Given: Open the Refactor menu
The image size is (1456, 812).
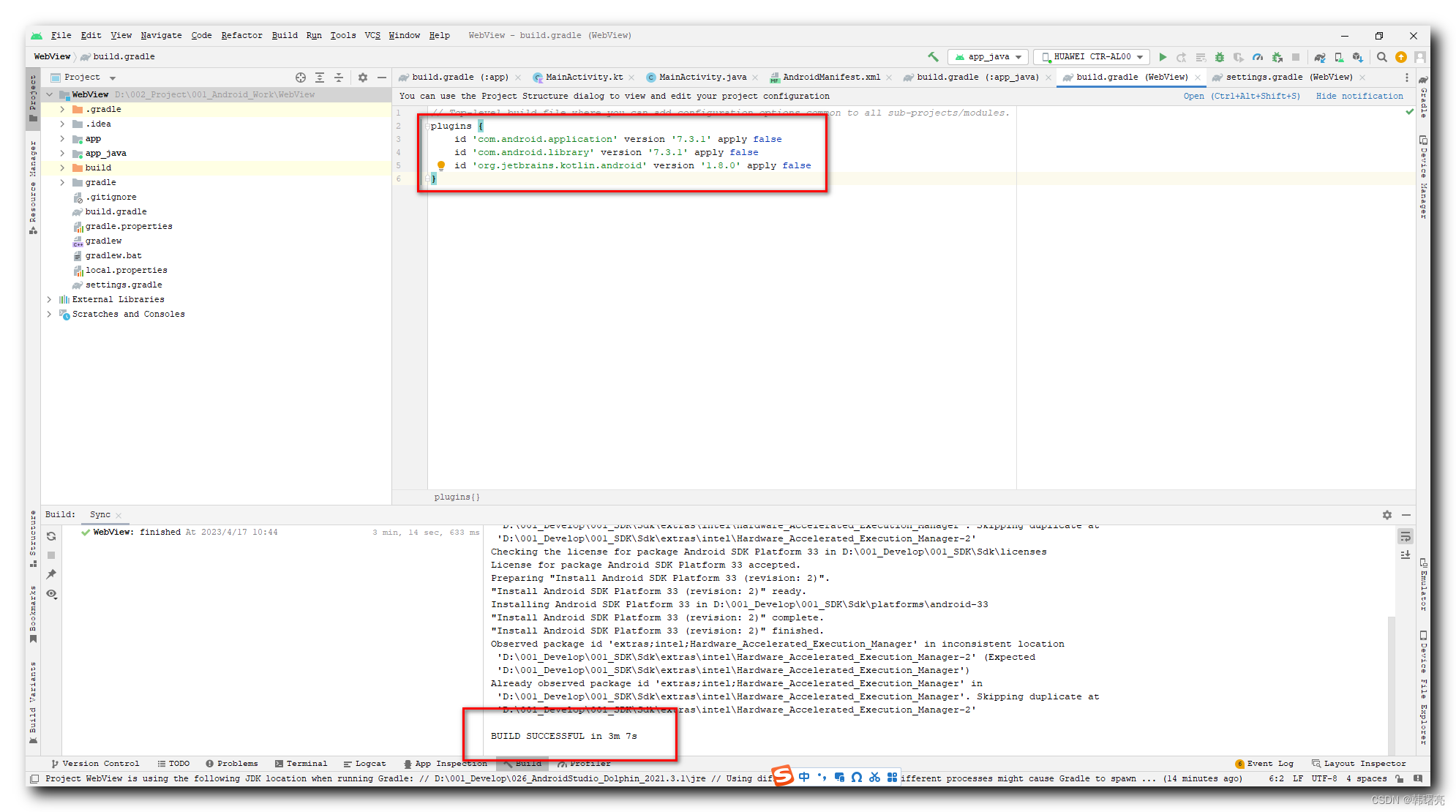Looking at the screenshot, I should click(241, 35).
